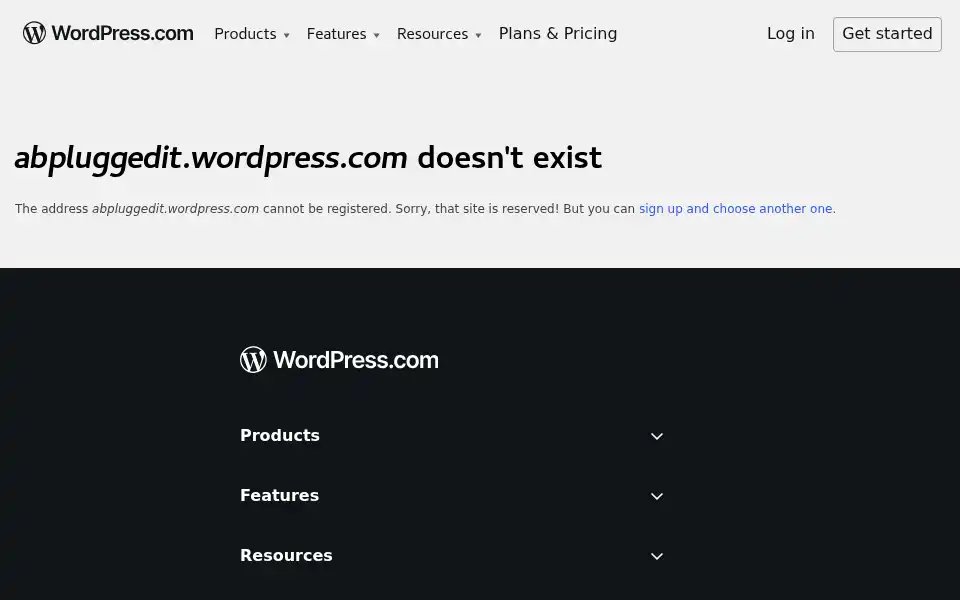
Task: Click the Log in link
Action: 790,34
